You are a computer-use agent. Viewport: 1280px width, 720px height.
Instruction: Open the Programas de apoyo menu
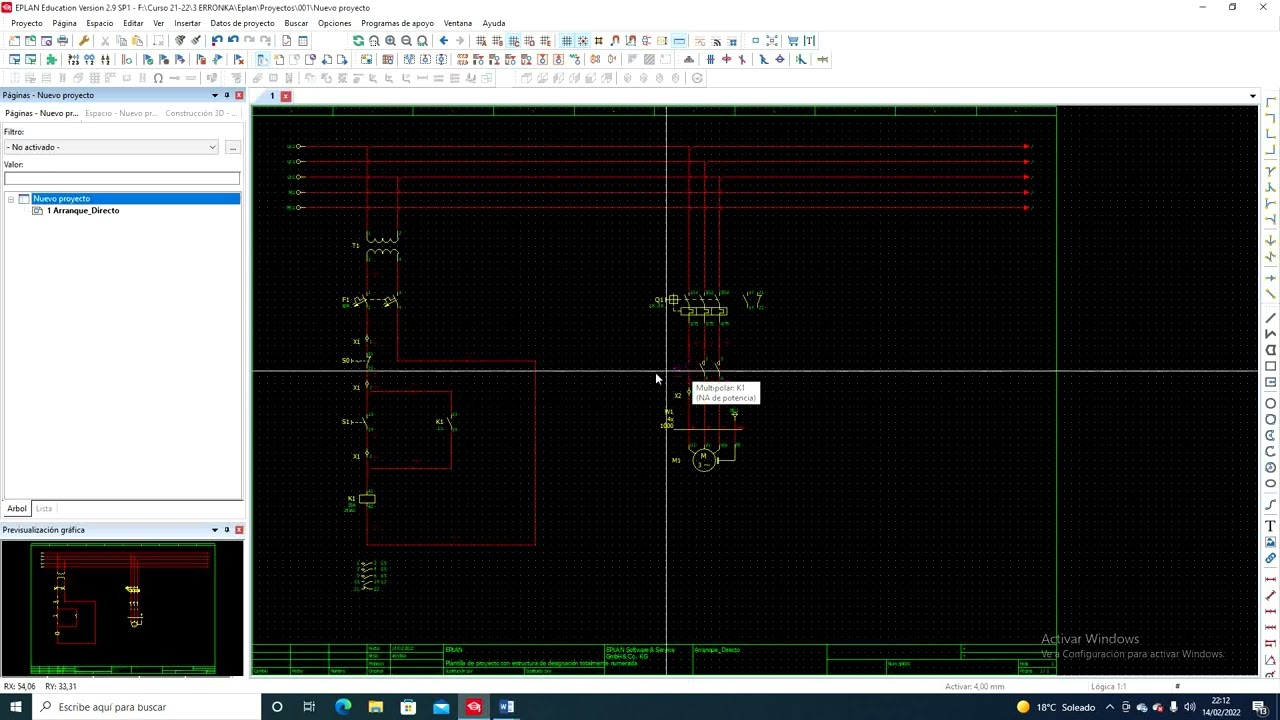[398, 23]
